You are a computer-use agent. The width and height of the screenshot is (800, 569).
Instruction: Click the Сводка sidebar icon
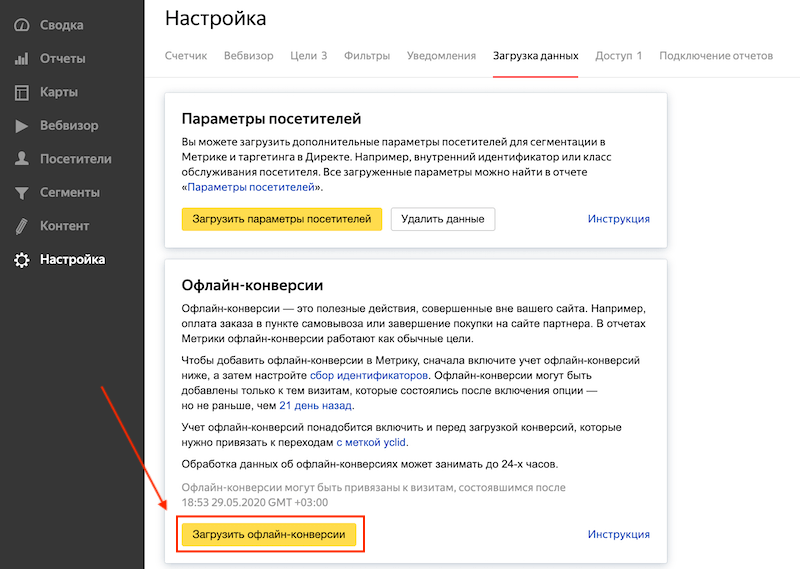[21, 25]
